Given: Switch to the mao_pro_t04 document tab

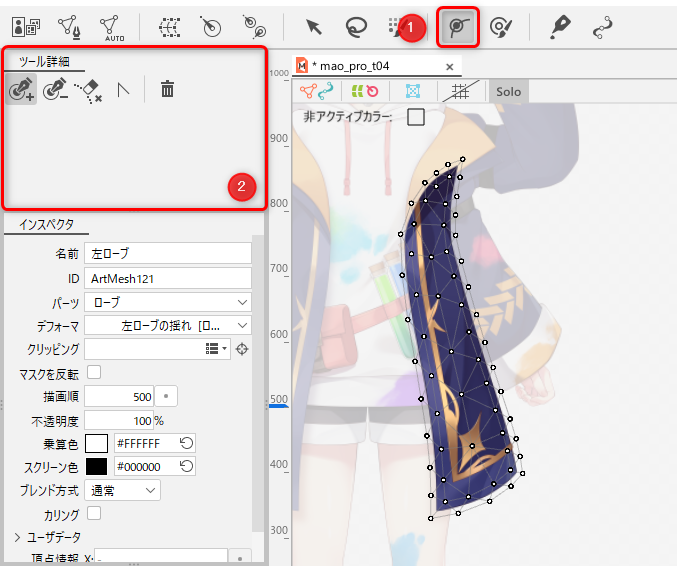Looking at the screenshot, I should click(x=350, y=66).
